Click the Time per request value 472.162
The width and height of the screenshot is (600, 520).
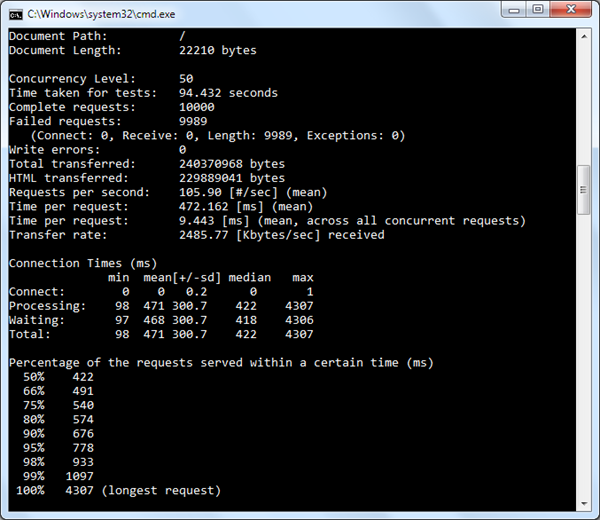[204, 207]
